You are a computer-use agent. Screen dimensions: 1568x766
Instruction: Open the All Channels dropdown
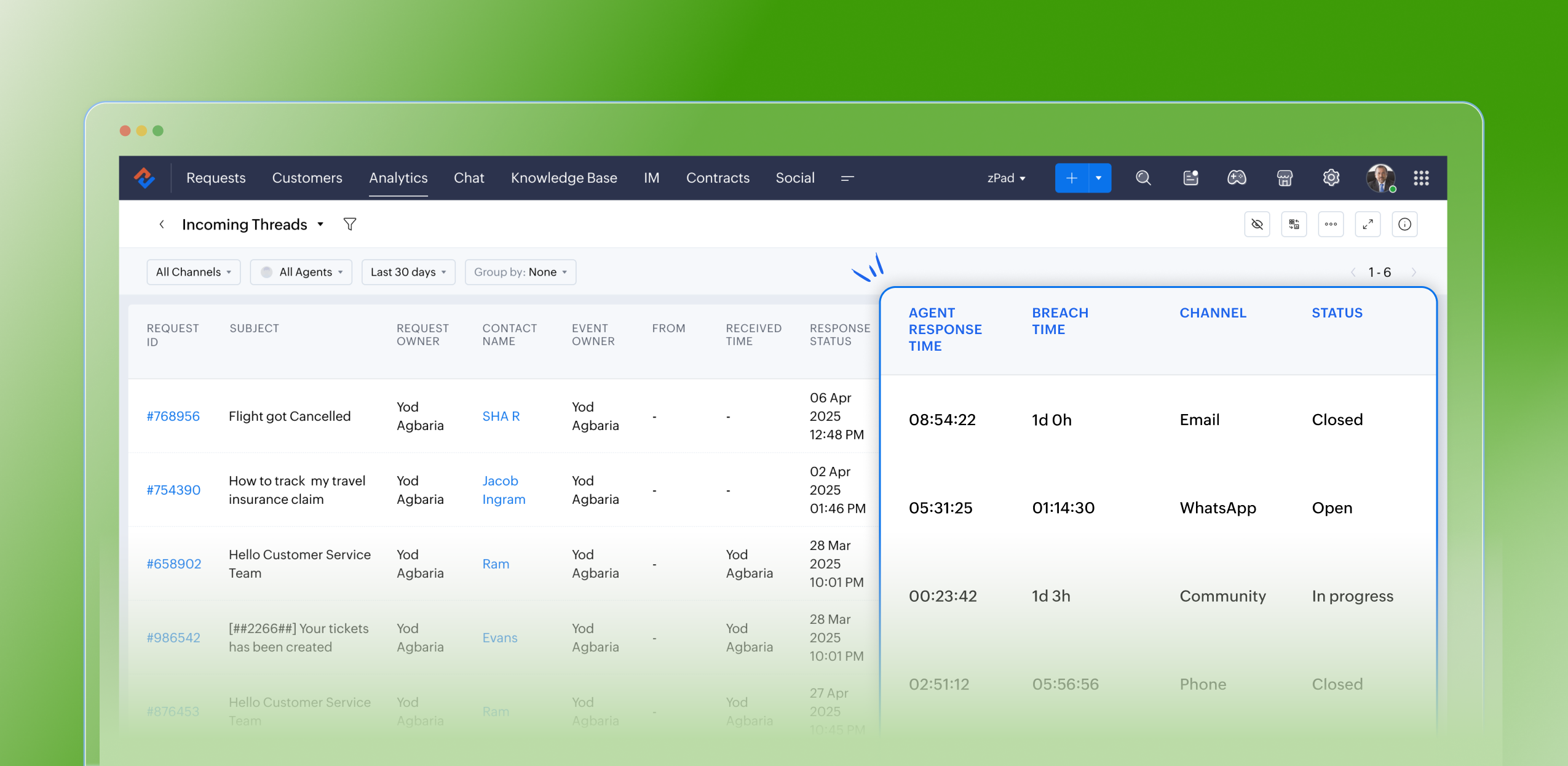point(193,272)
